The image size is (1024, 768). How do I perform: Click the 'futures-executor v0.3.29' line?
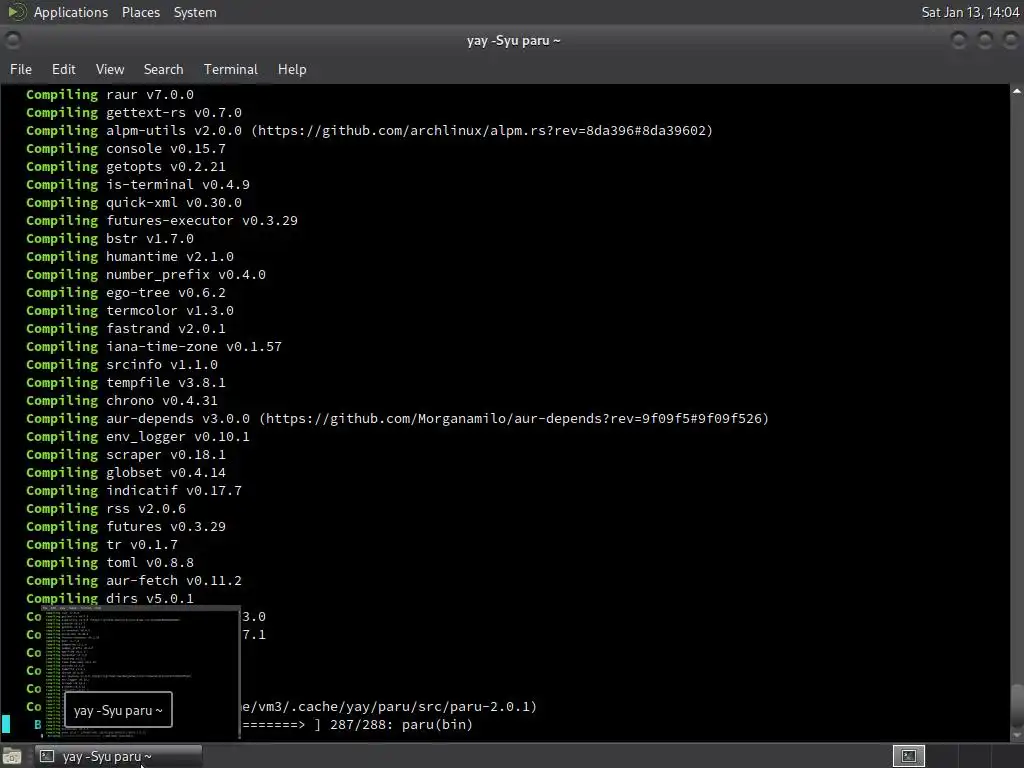click(162, 221)
